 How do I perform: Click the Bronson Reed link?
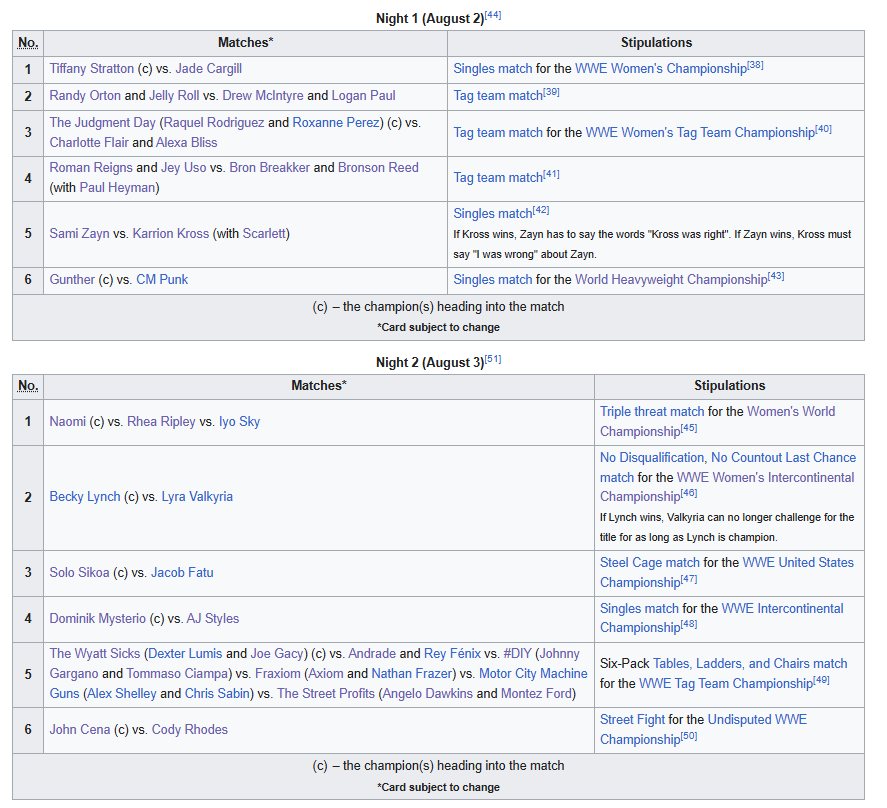click(378, 168)
